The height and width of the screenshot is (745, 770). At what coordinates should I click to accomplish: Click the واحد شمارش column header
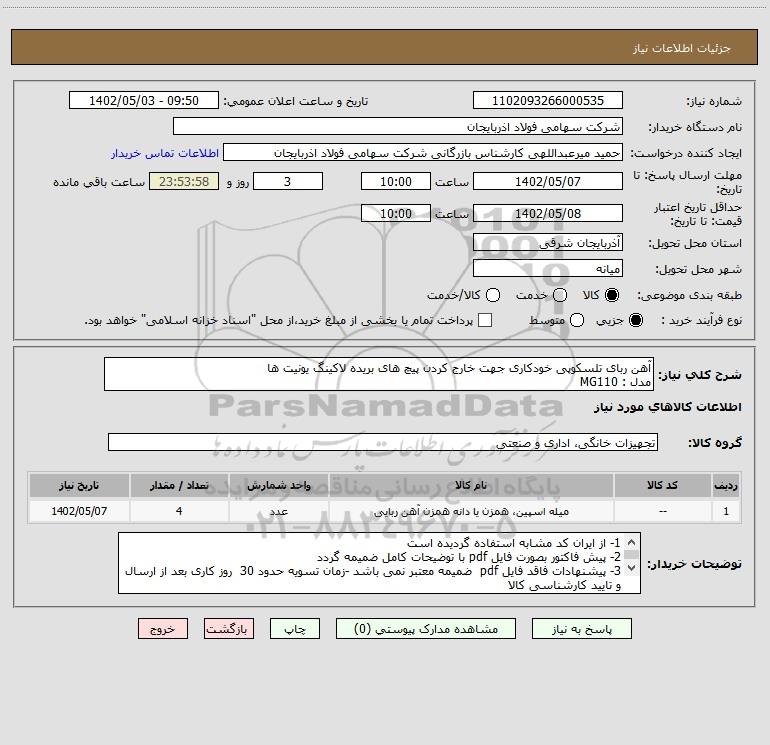[x=278, y=485]
